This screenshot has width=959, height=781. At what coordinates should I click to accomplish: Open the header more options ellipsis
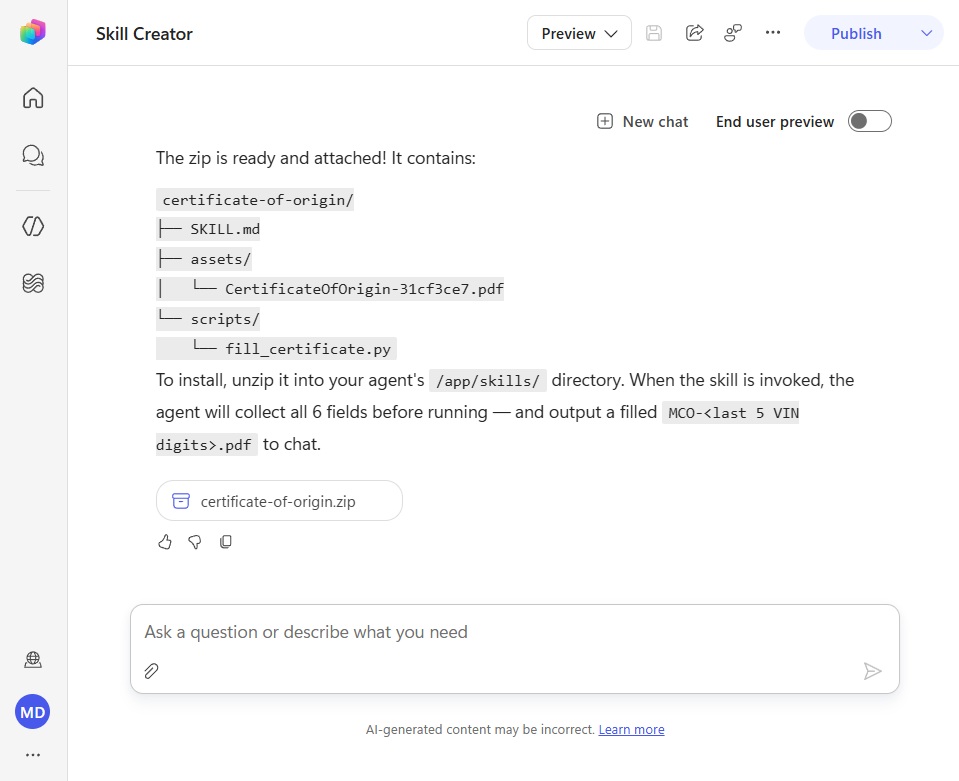(x=773, y=32)
